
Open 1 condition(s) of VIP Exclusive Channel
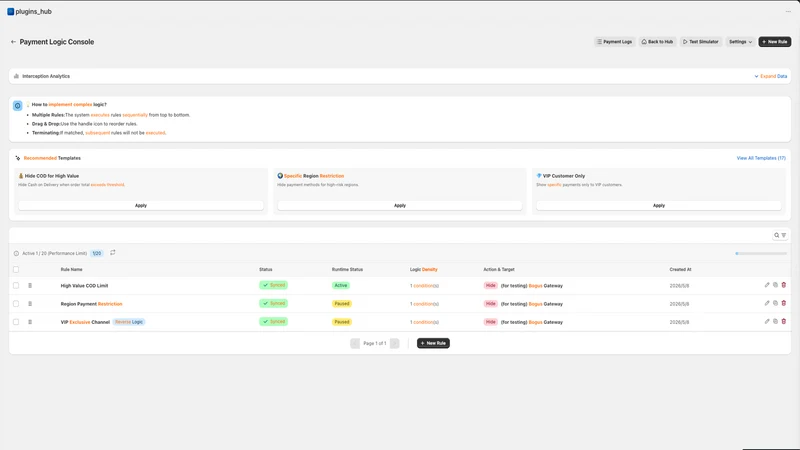point(424,322)
